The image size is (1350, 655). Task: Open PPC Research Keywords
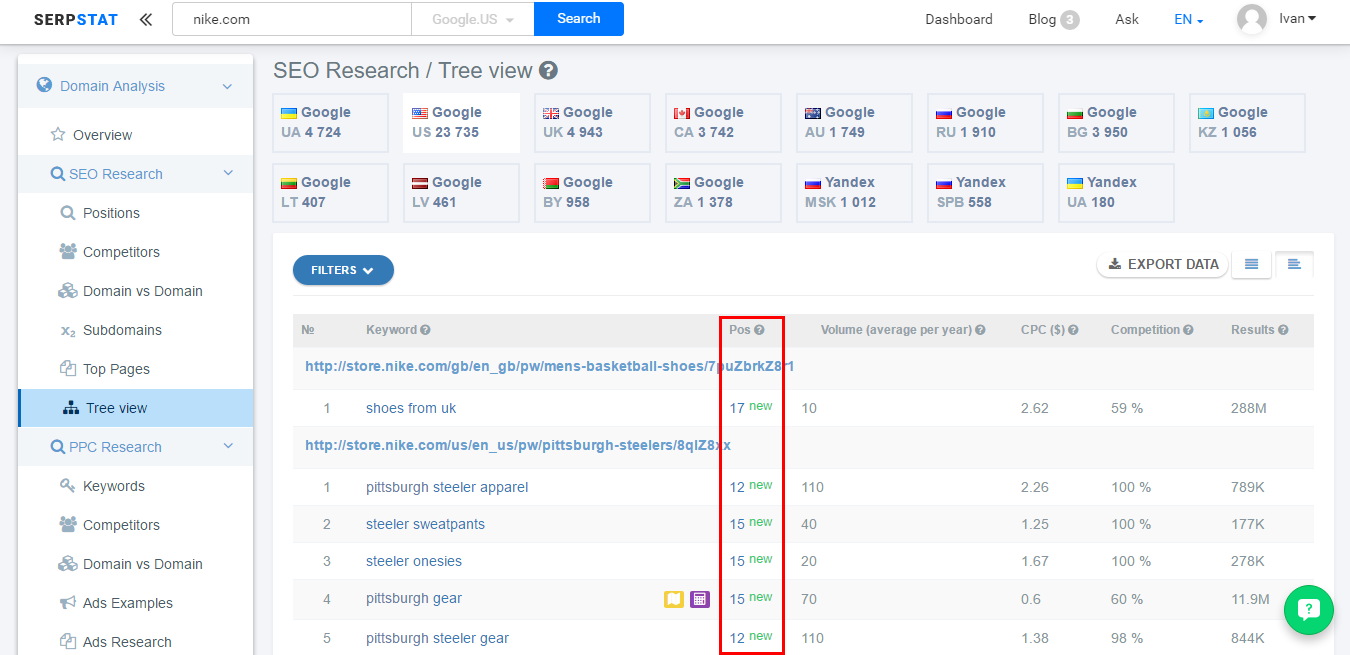pos(114,486)
